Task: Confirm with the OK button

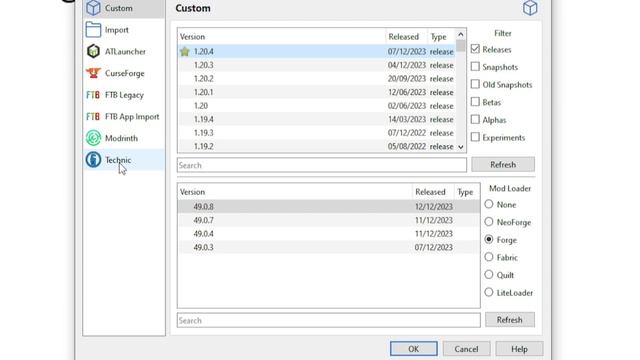Action: pyautogui.click(x=413, y=349)
